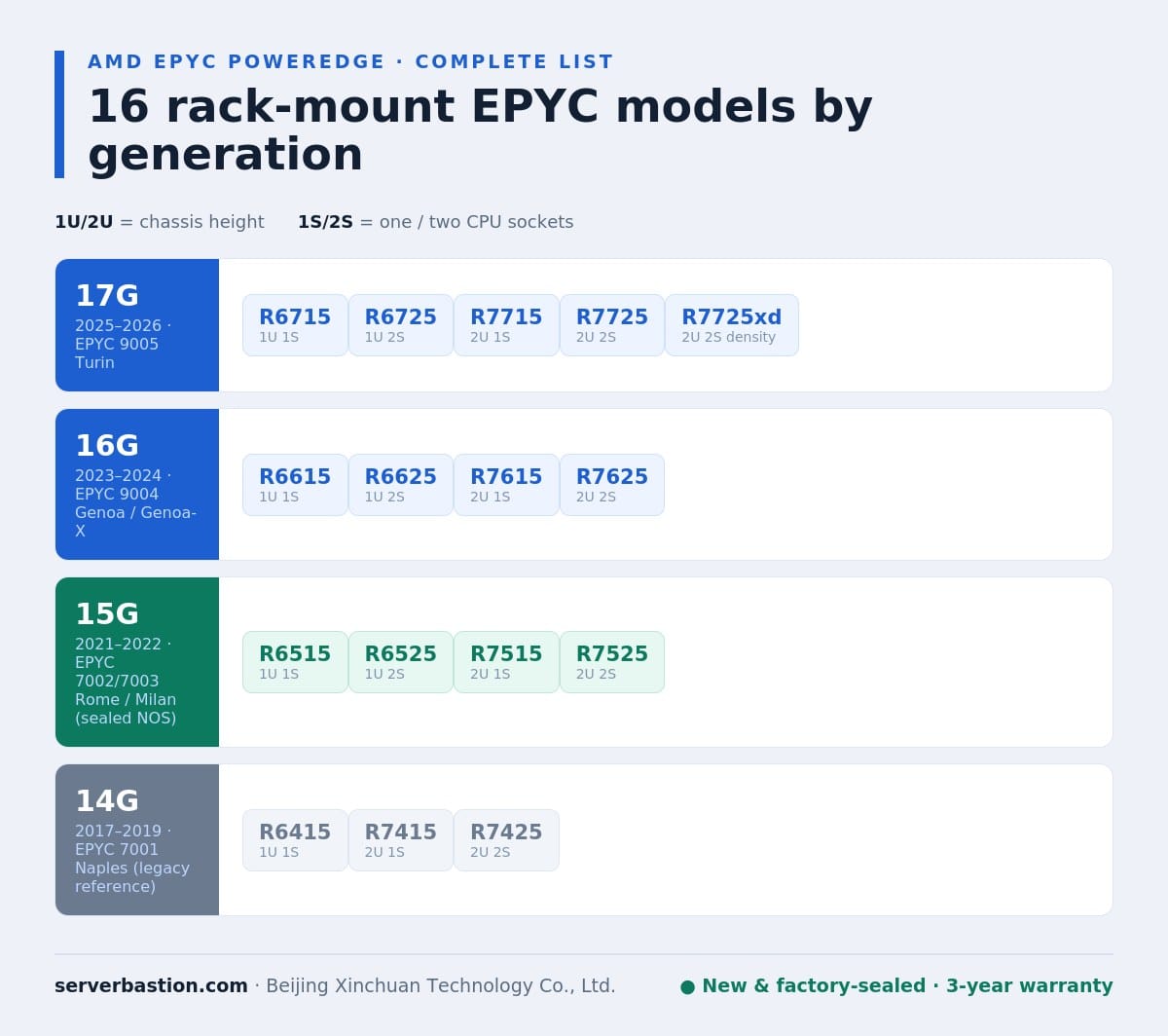Click 'AMD EPYC POWEREDGE · COMPLETE LIST' heading
The height and width of the screenshot is (1036, 1168).
tap(350, 61)
